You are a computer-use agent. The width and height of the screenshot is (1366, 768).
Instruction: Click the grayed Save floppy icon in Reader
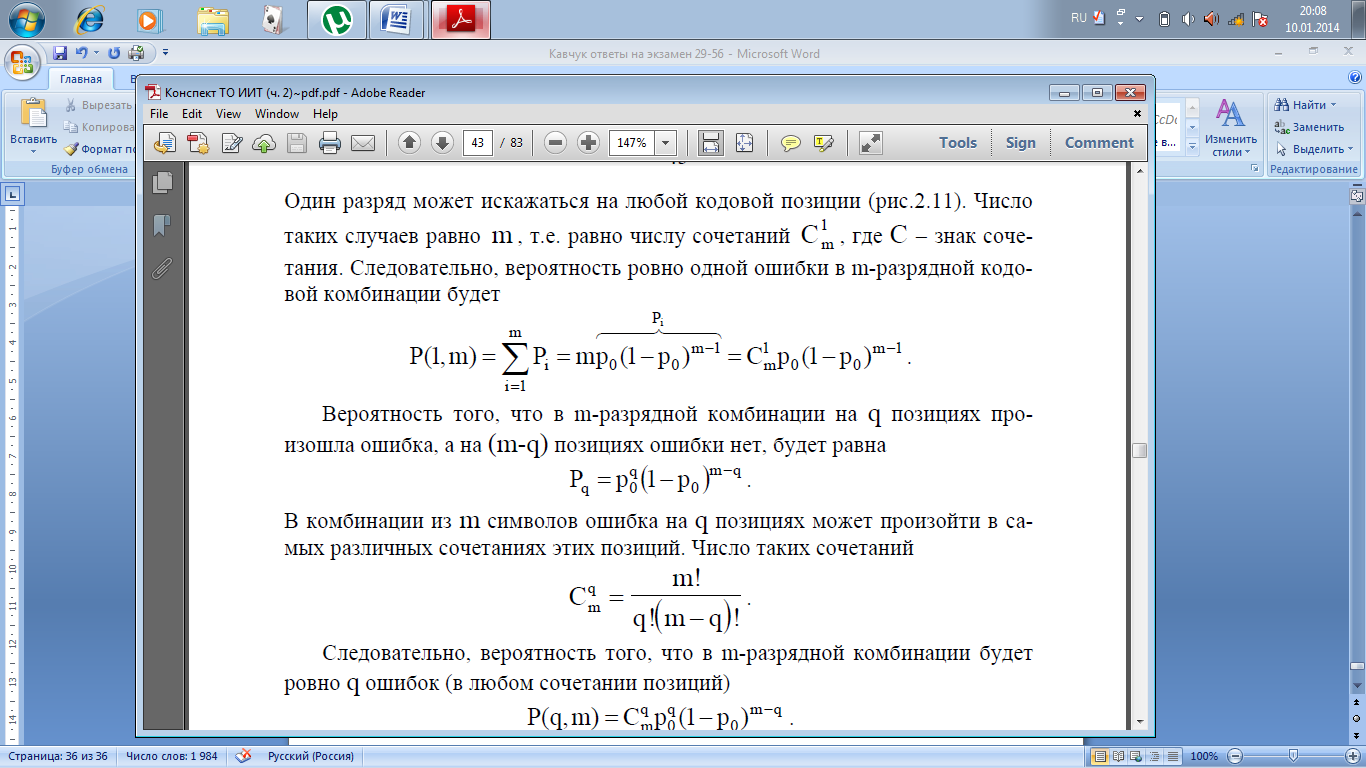[x=297, y=143]
